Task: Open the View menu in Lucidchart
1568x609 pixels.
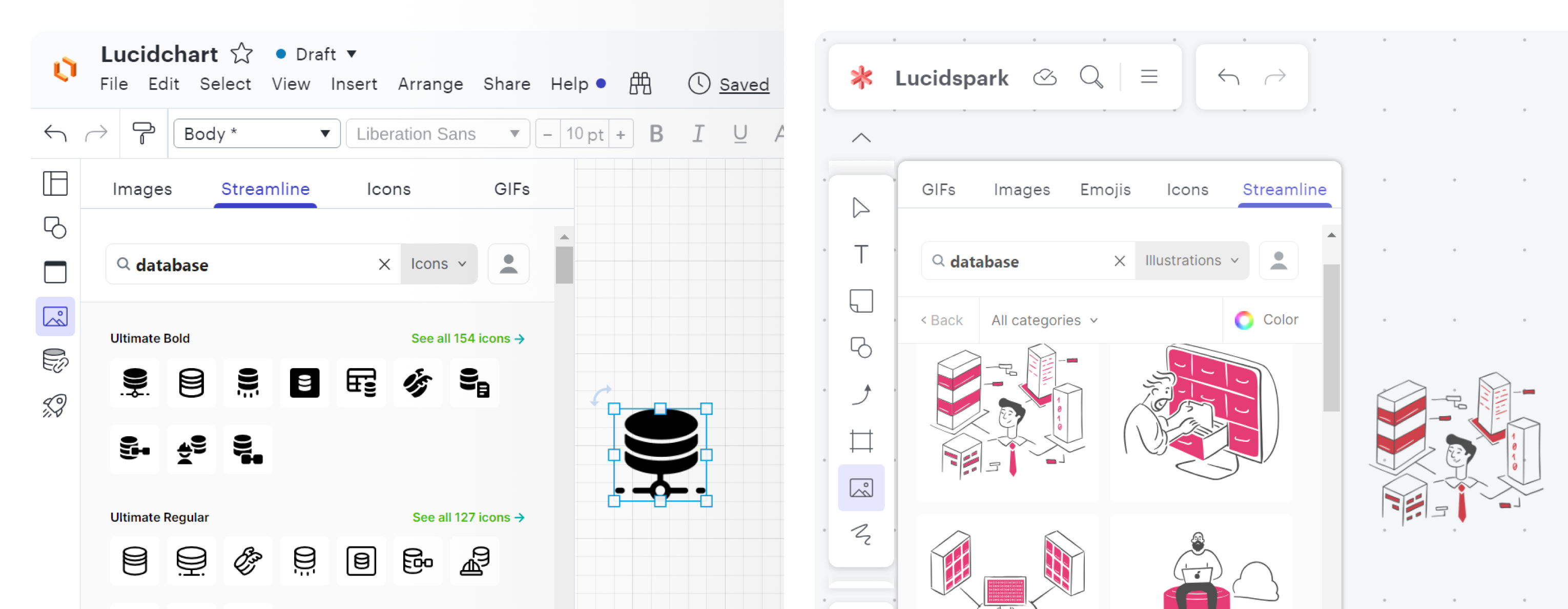Action: pyautogui.click(x=291, y=84)
